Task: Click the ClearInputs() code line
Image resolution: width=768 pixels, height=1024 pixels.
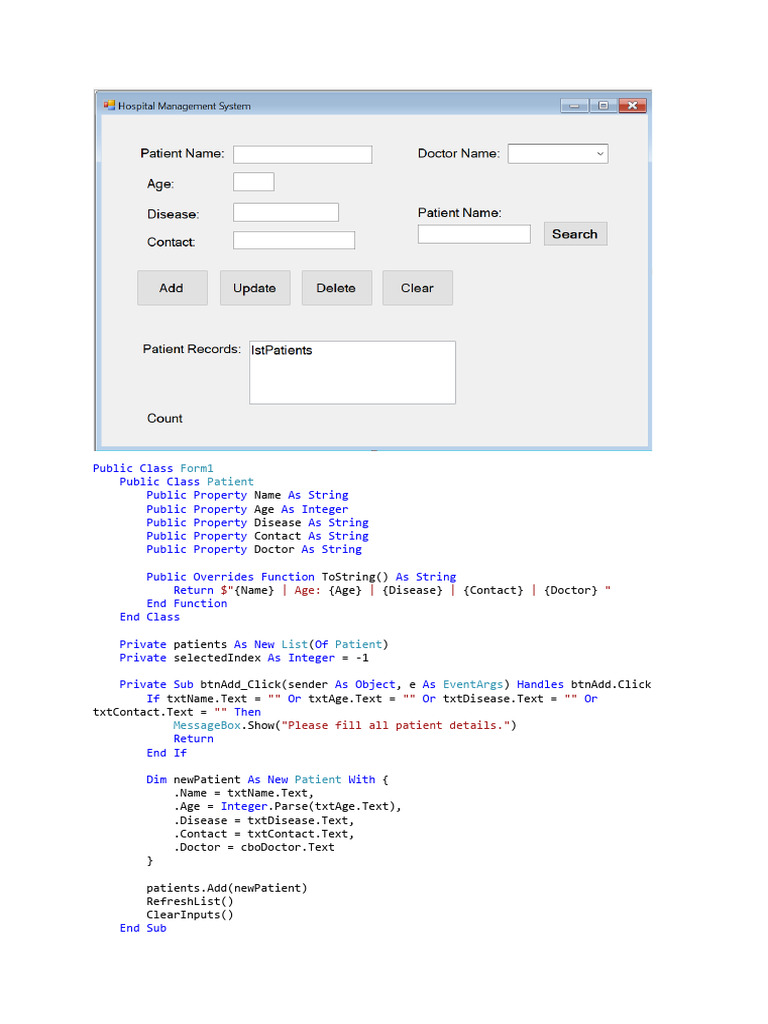Action: pos(189,915)
